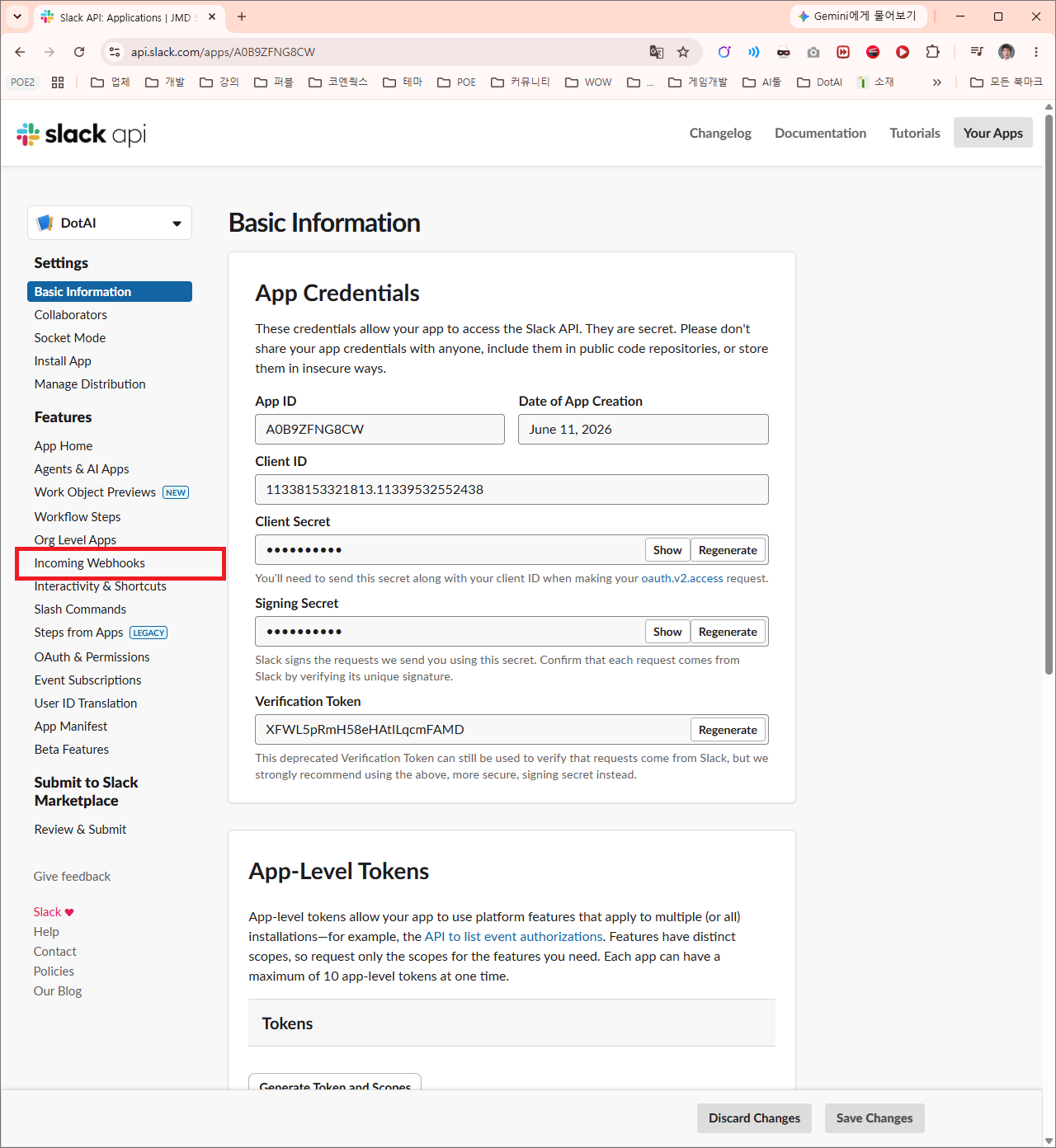Screen dimensions: 1056x1148
Task: Open Workflow Steps
Action: point(78,517)
